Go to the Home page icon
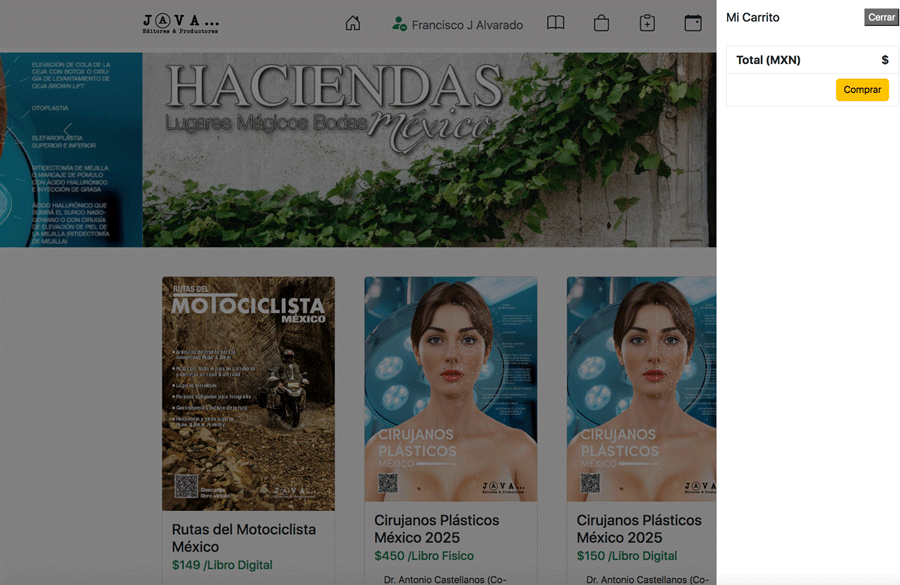 [353, 23]
